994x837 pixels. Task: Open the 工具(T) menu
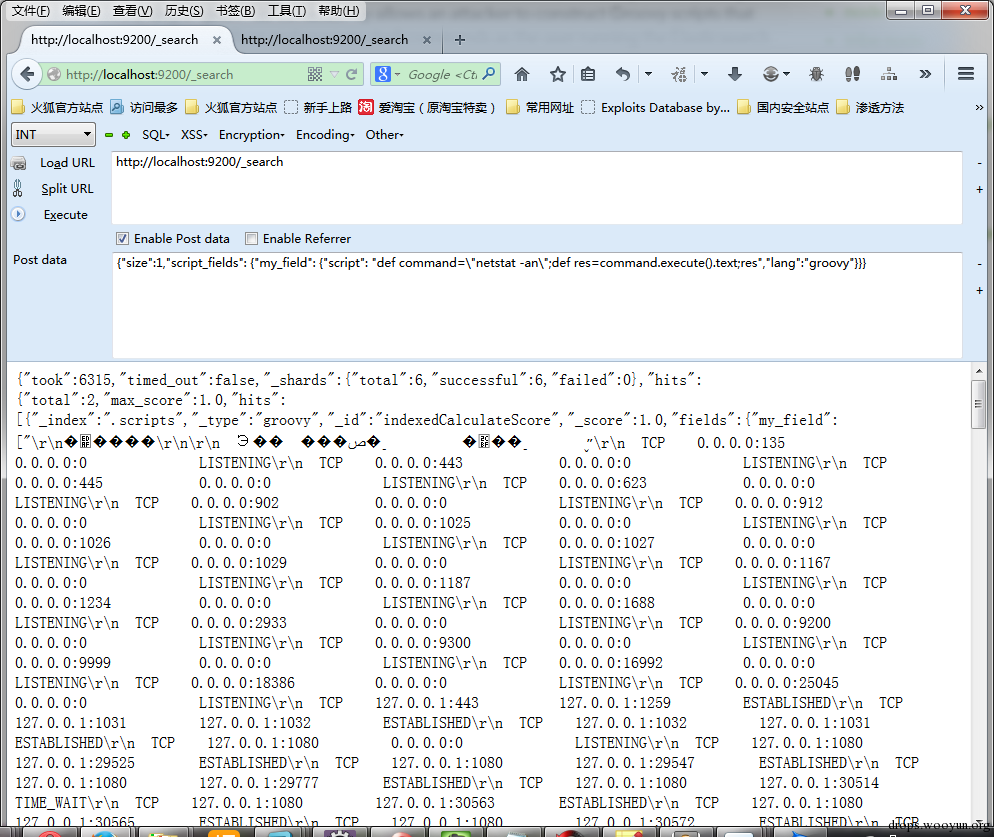[x=287, y=11]
